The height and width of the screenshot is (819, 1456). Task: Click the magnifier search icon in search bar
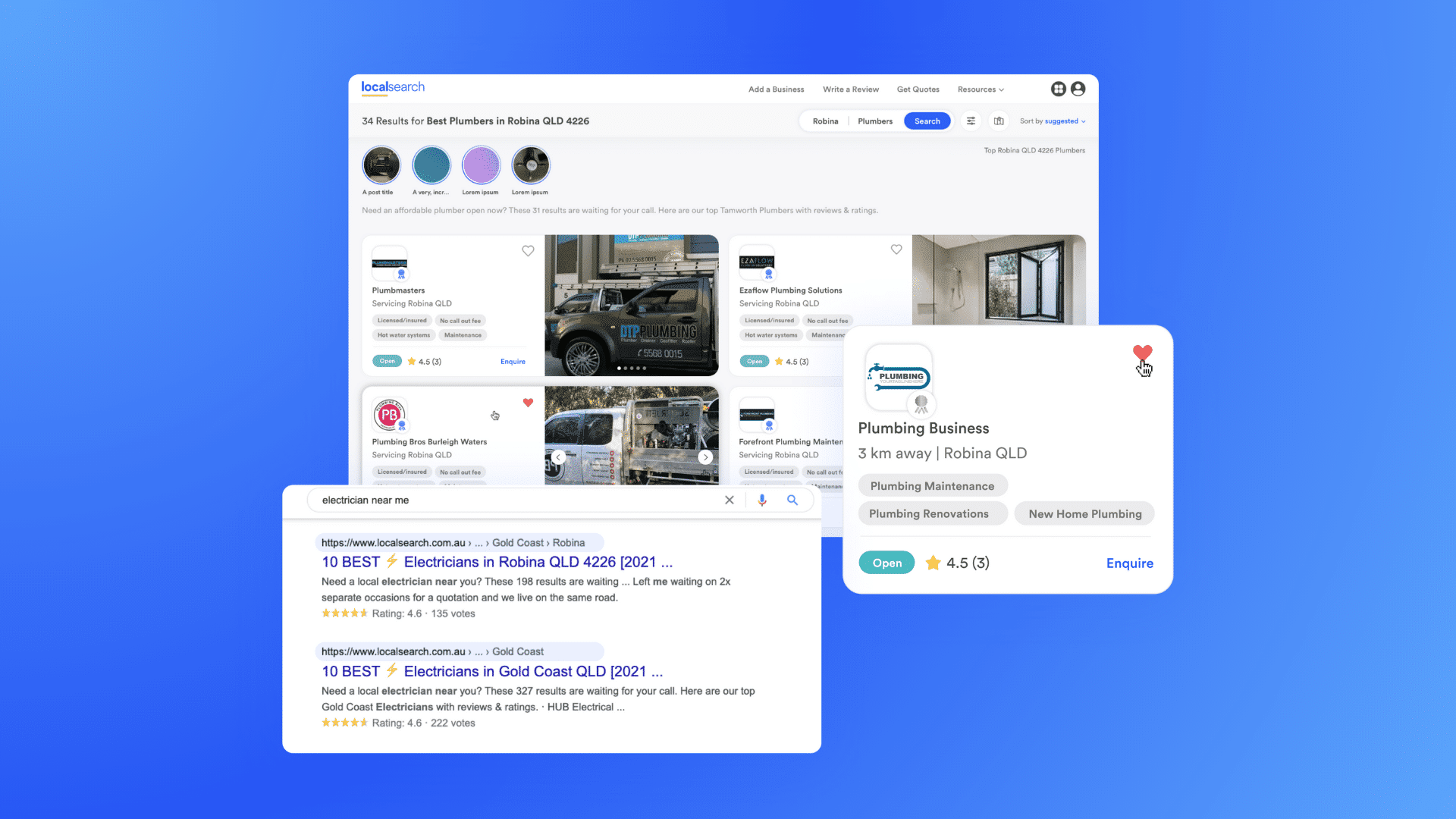792,500
